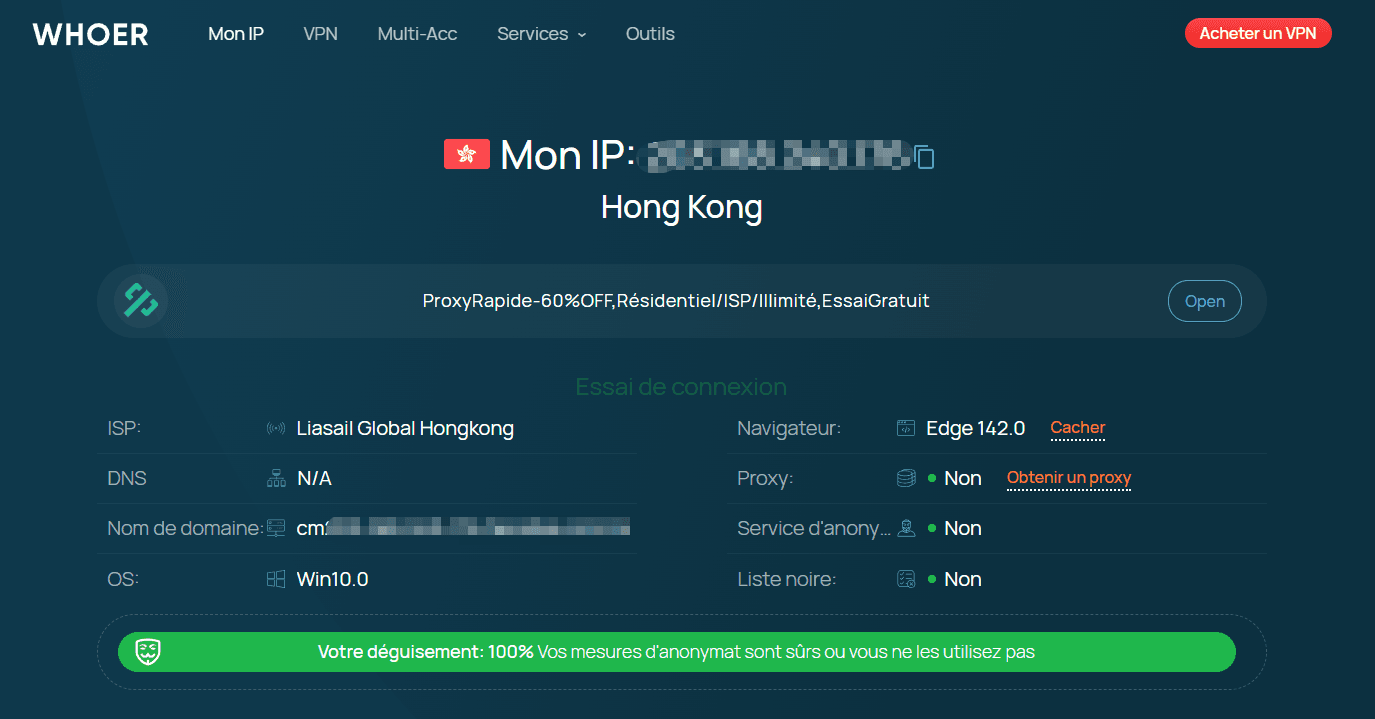
Task: Click the ProxyRapide logo icon
Action: tap(139, 301)
